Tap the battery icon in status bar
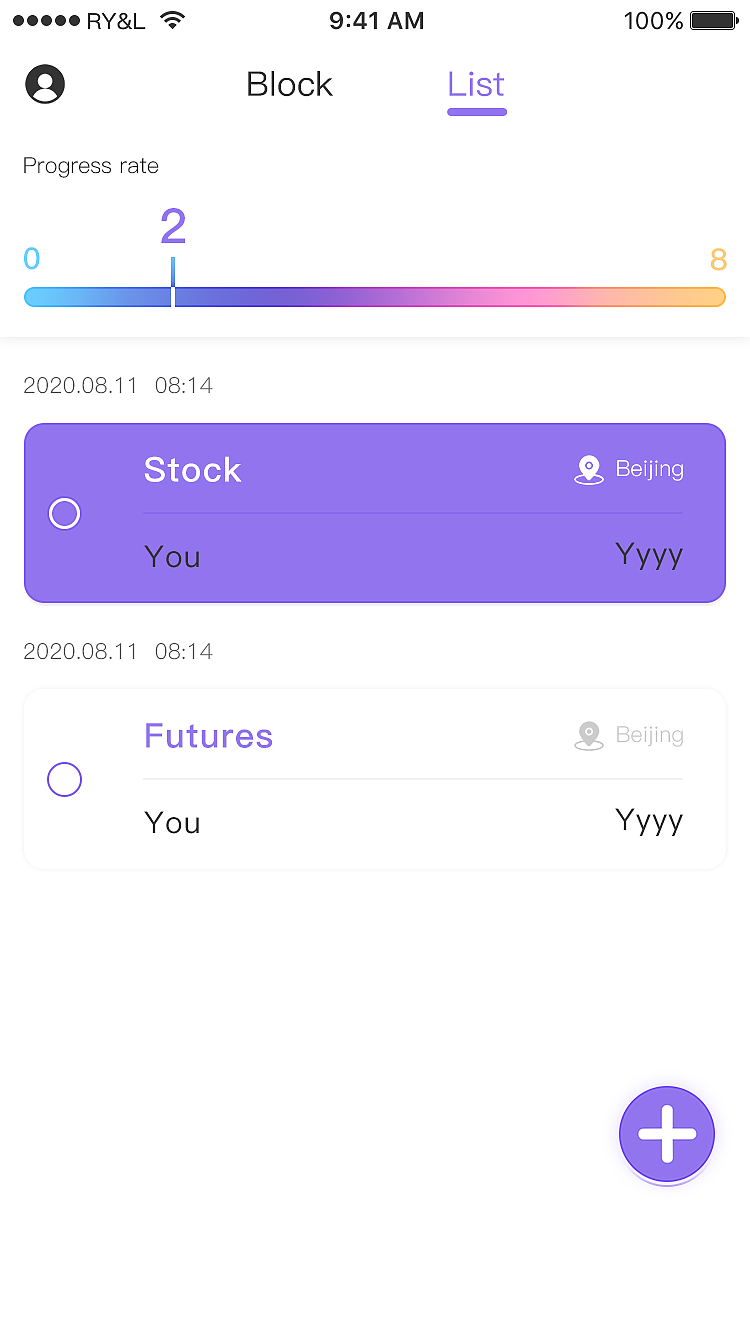This screenshot has width=750, height=1334. coord(713,21)
